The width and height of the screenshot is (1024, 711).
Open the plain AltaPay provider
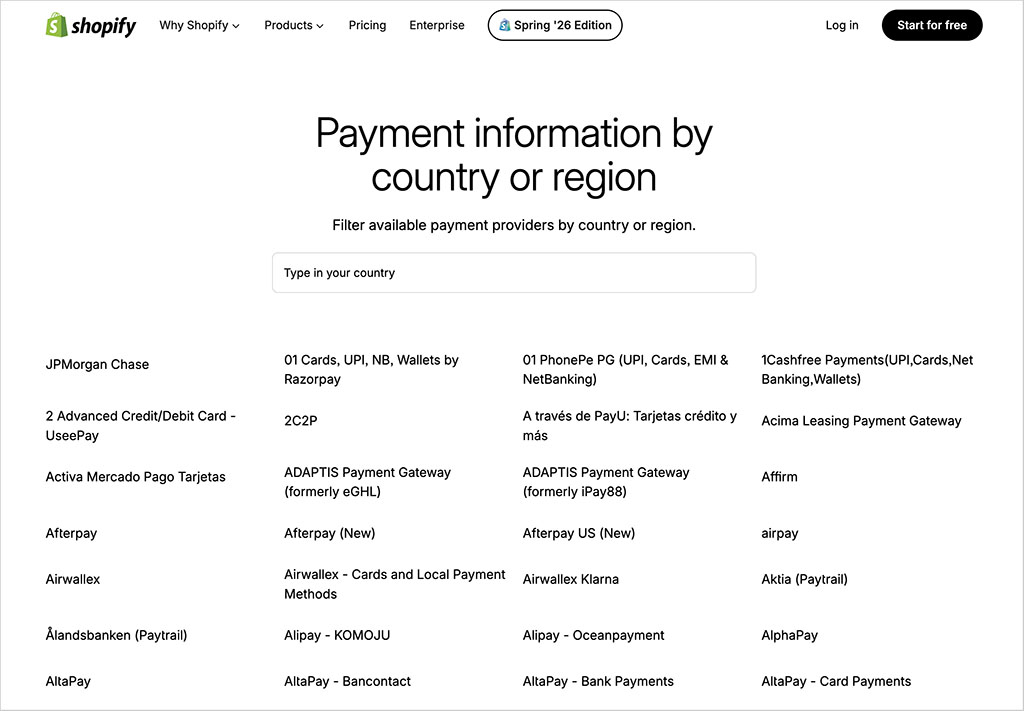coord(68,681)
